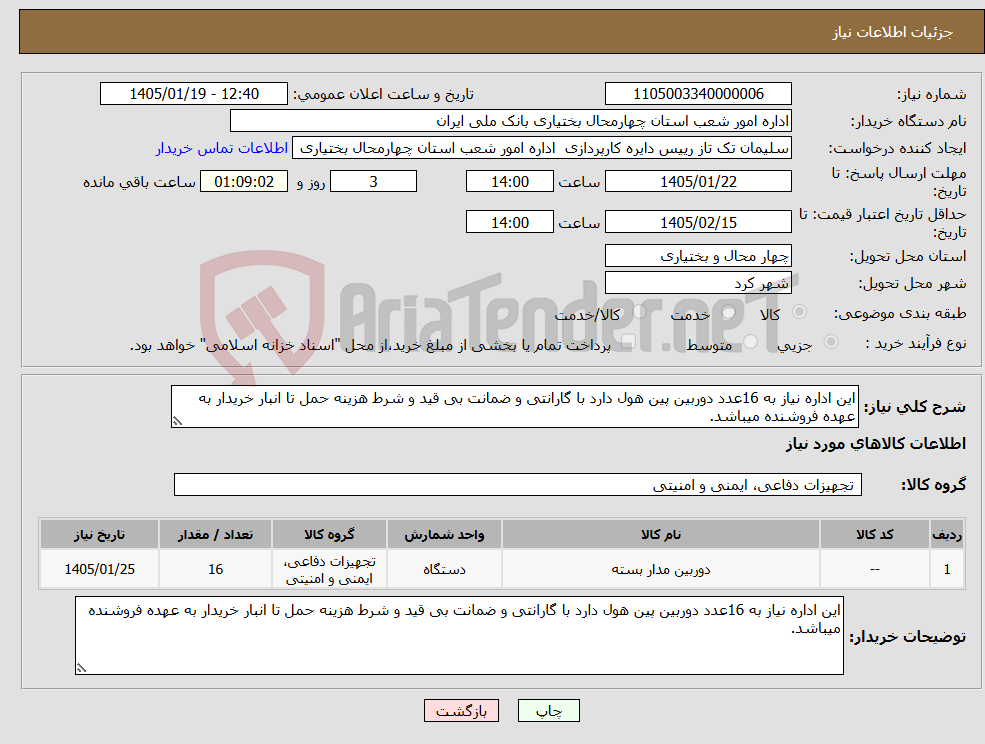Click the remaining days field showing 3

coord(373,182)
